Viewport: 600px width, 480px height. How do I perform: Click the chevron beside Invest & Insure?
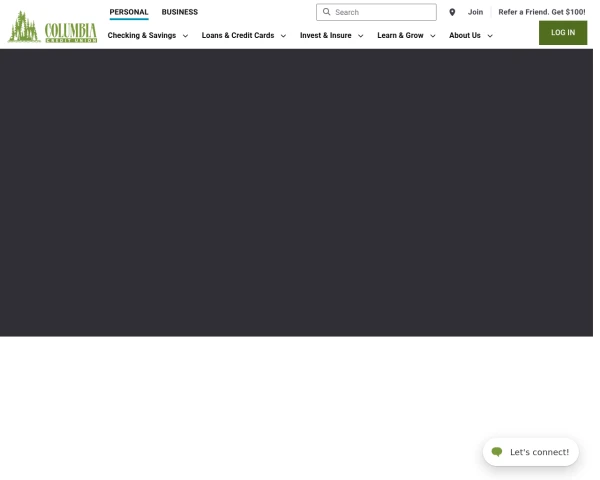click(360, 36)
